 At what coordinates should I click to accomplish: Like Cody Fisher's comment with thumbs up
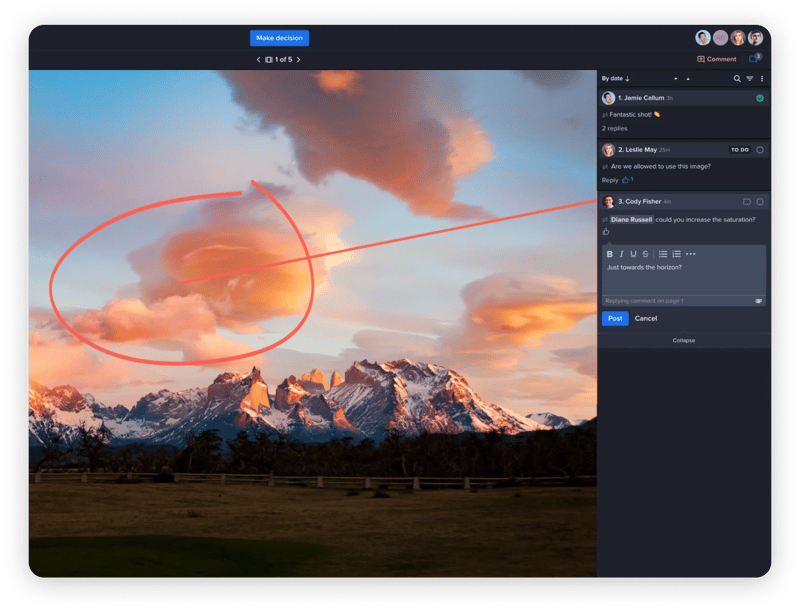coord(606,231)
